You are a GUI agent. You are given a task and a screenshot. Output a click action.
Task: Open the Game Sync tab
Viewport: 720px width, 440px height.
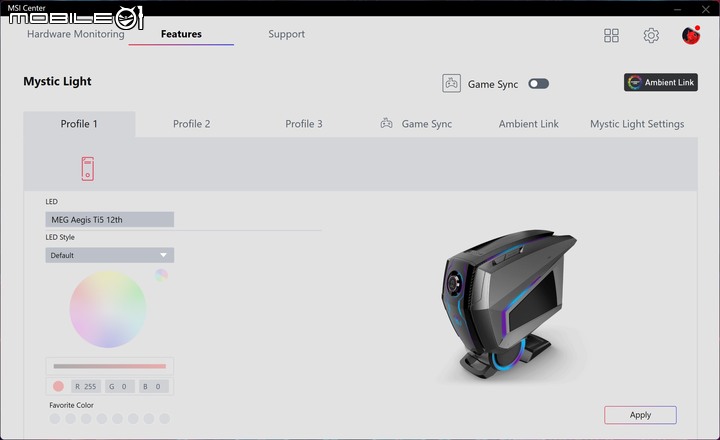pyautogui.click(x=416, y=124)
